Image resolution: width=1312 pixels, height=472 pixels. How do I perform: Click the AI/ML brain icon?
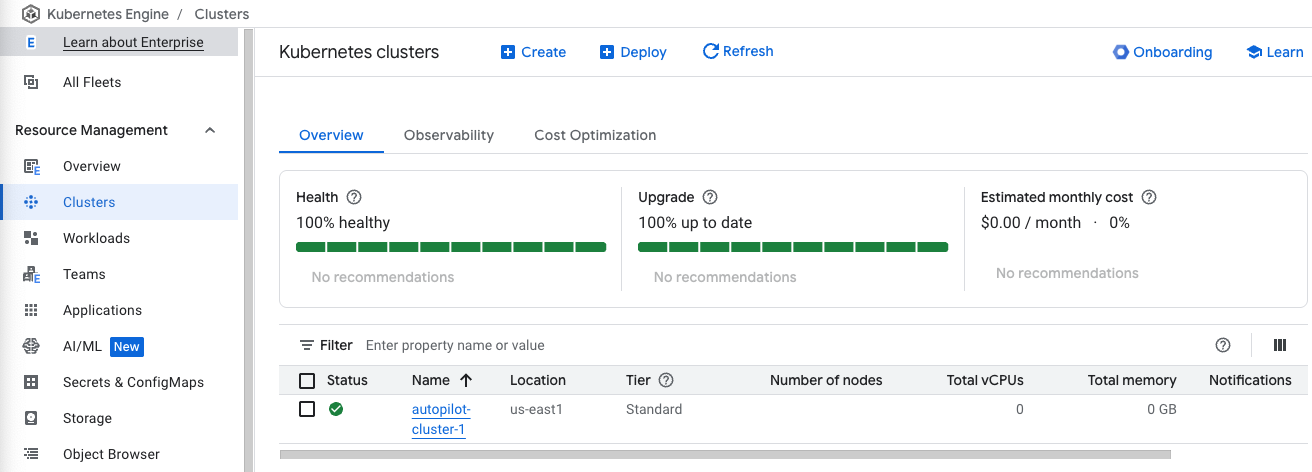(x=31, y=346)
